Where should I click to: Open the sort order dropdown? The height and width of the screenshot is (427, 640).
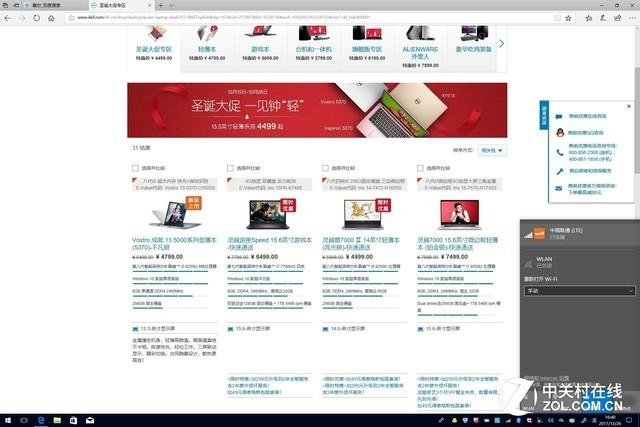(492, 151)
